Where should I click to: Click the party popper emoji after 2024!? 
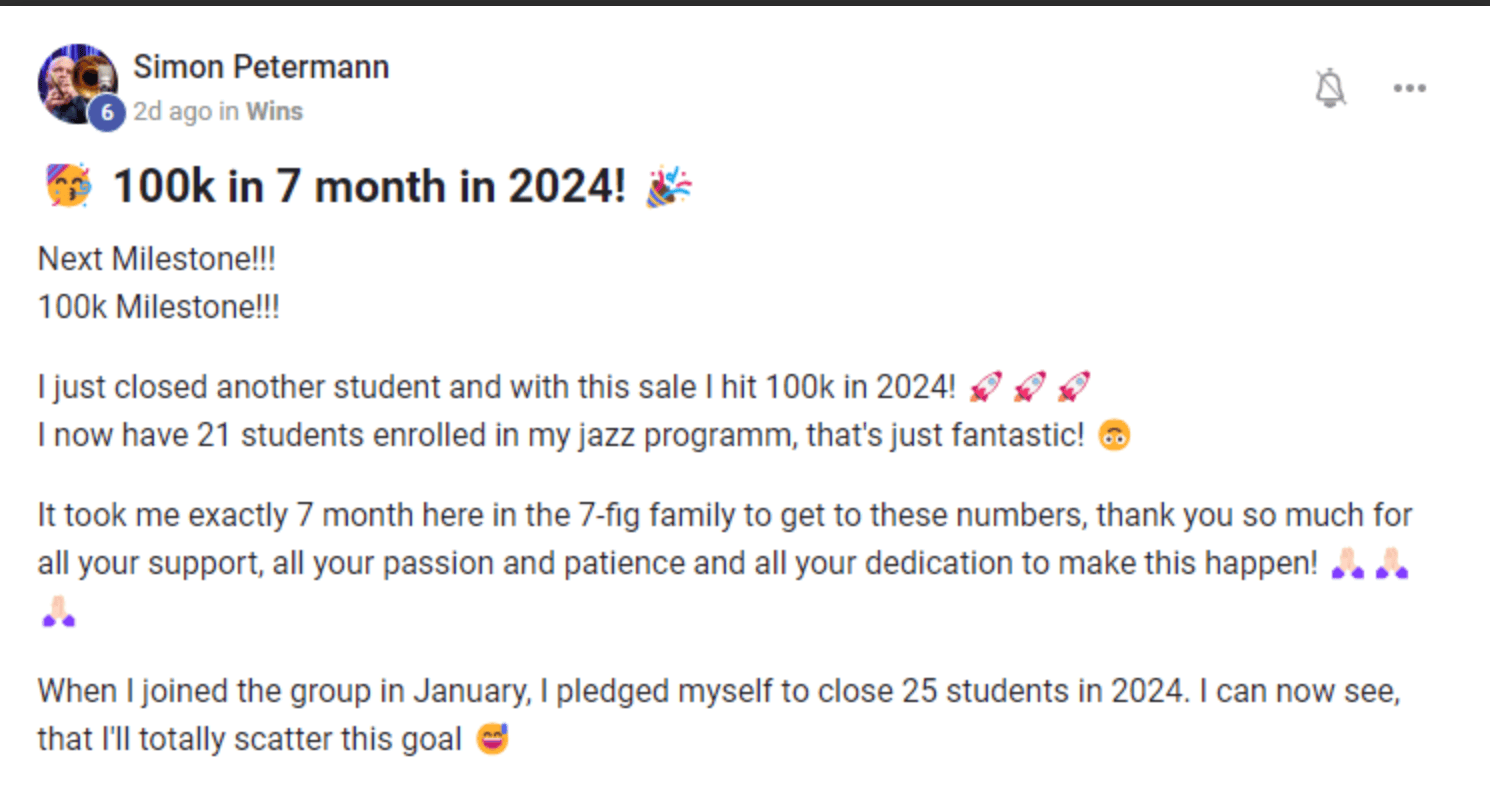click(x=668, y=186)
